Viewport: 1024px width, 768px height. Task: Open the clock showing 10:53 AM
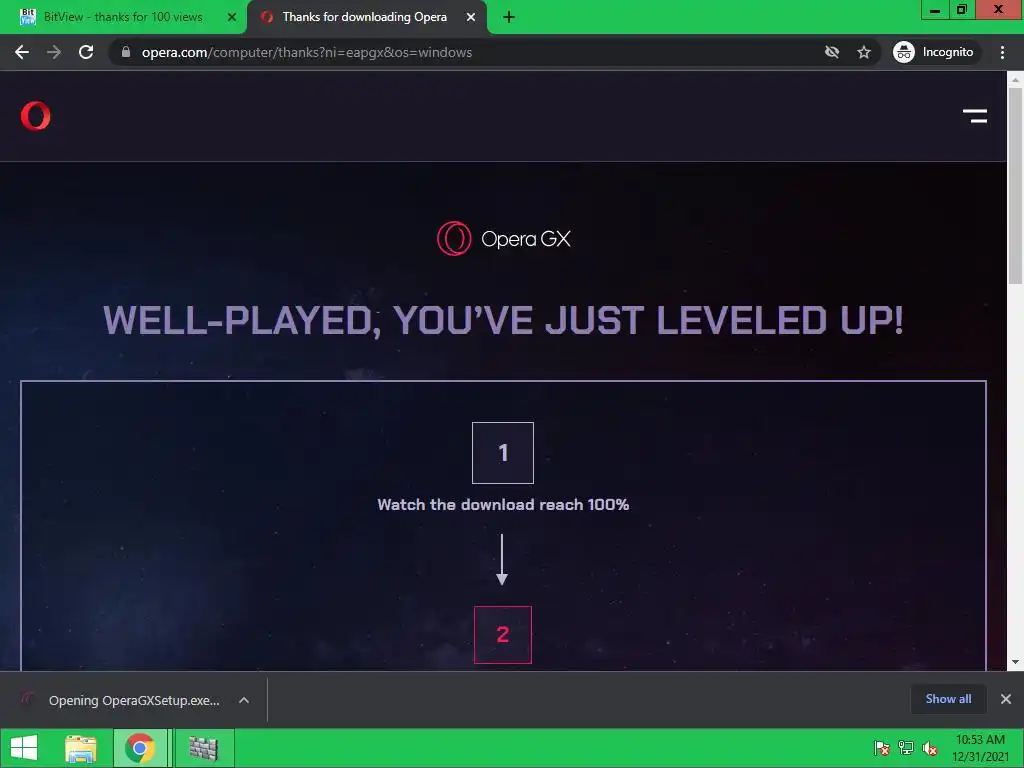(980, 748)
